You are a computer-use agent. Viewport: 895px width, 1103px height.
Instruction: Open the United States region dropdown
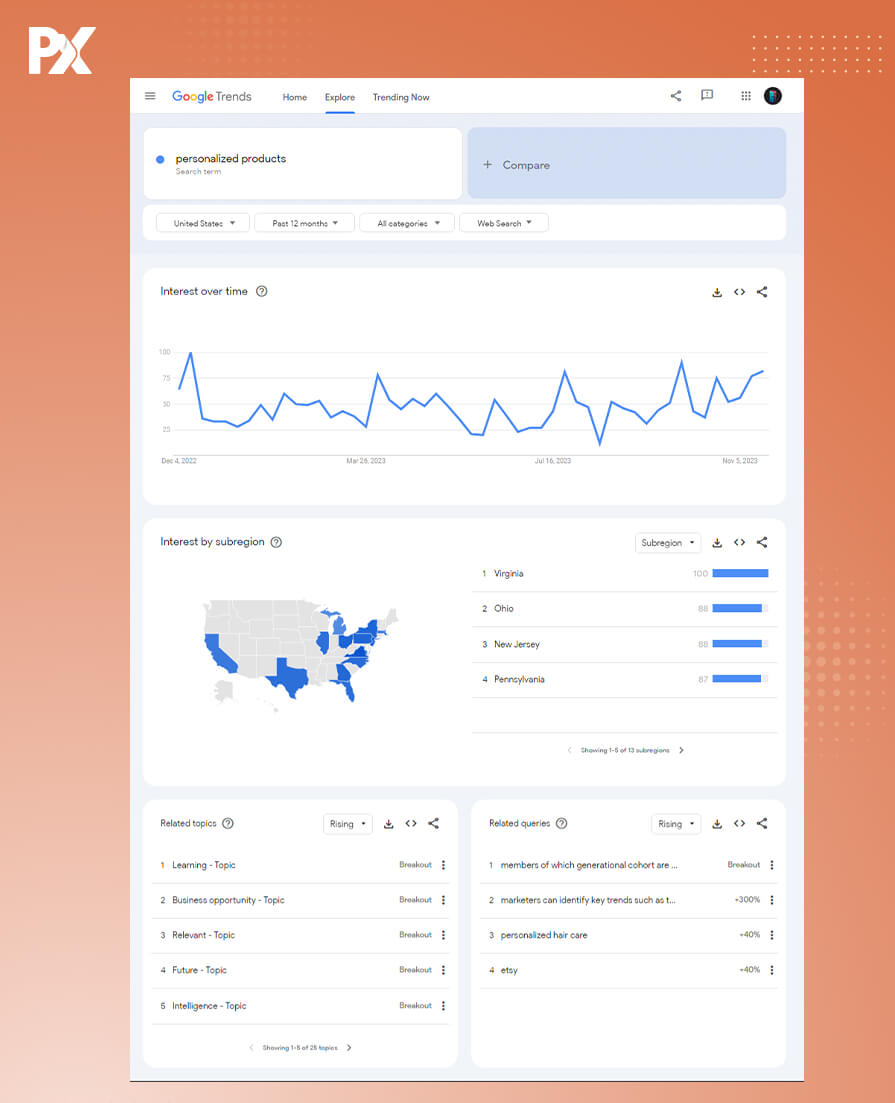[204, 223]
